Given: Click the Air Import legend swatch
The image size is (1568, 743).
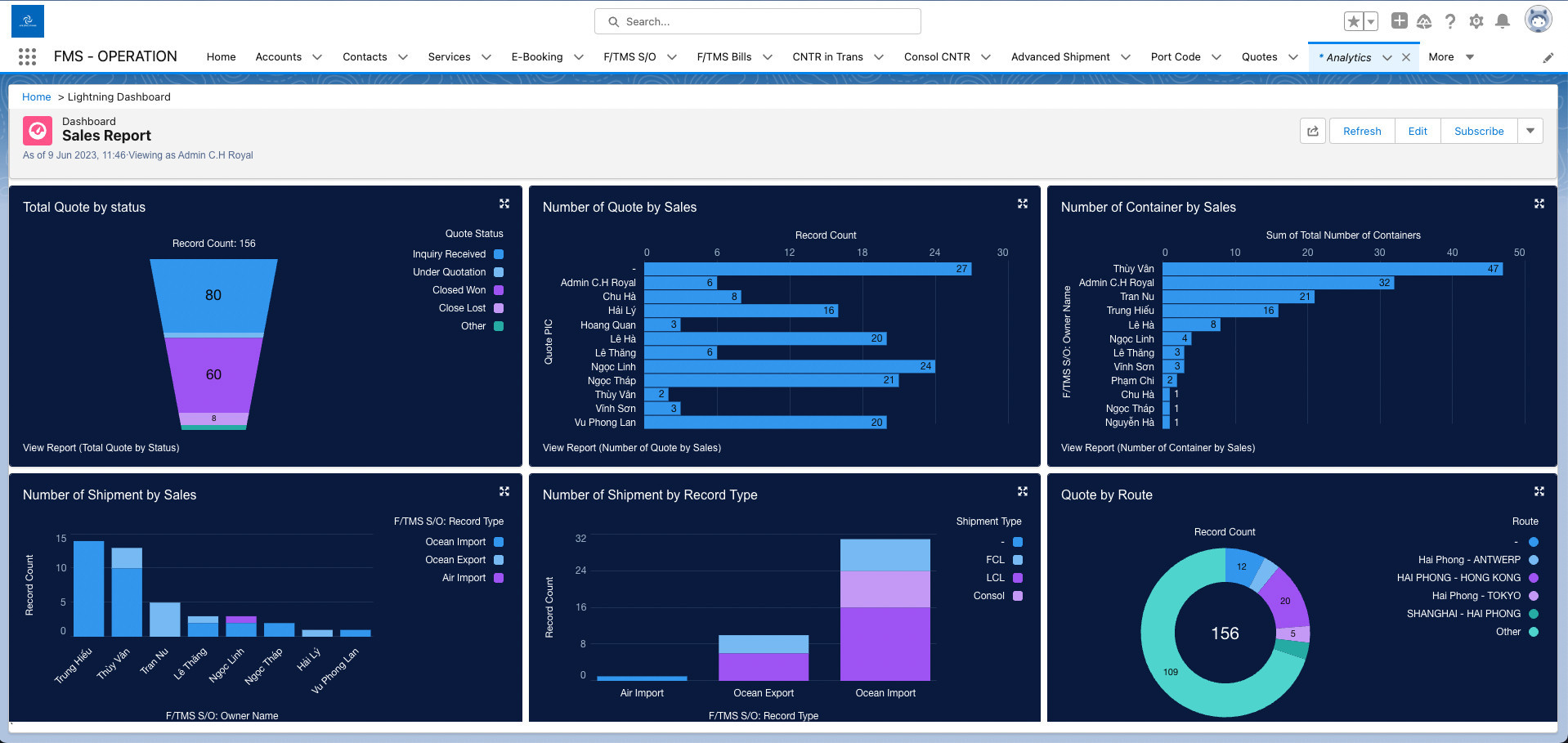Looking at the screenshot, I should pyautogui.click(x=499, y=578).
